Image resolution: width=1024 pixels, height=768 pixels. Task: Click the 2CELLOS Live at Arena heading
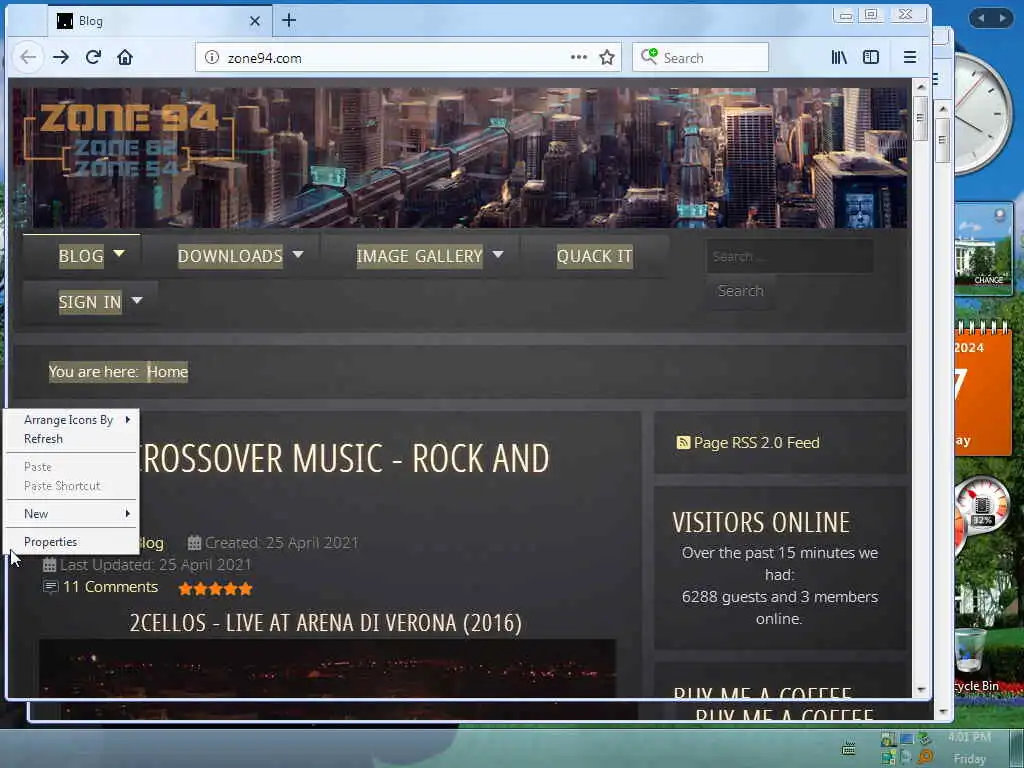coord(325,623)
